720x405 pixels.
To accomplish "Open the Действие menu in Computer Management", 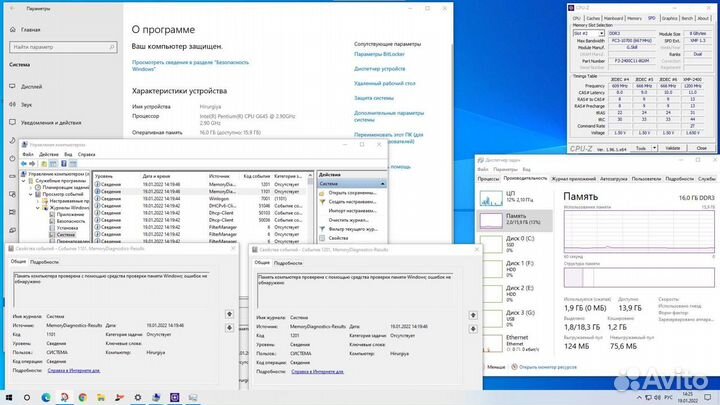I will 47,156.
